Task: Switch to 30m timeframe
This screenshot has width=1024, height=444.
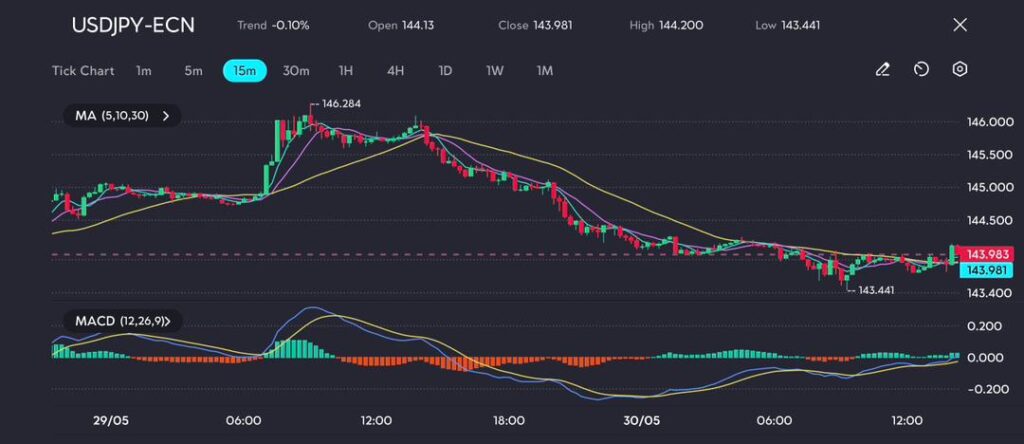Action: point(296,71)
